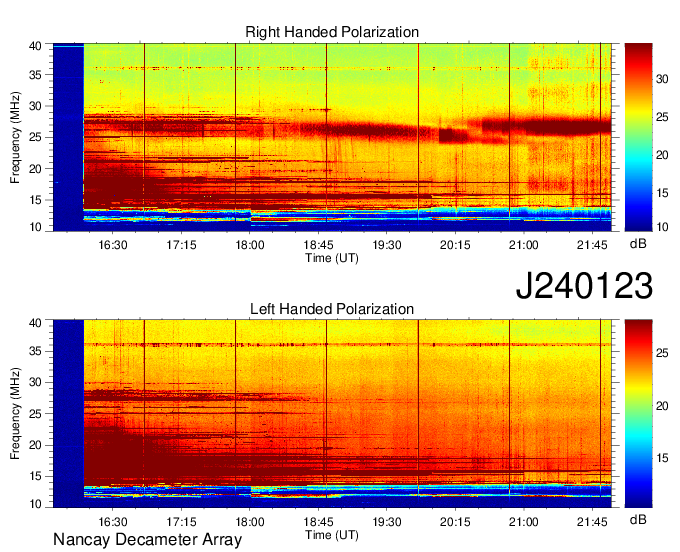Click the 17:15 tick on the bottom time axis
This screenshot has height=552, width=680.
[x=181, y=522]
